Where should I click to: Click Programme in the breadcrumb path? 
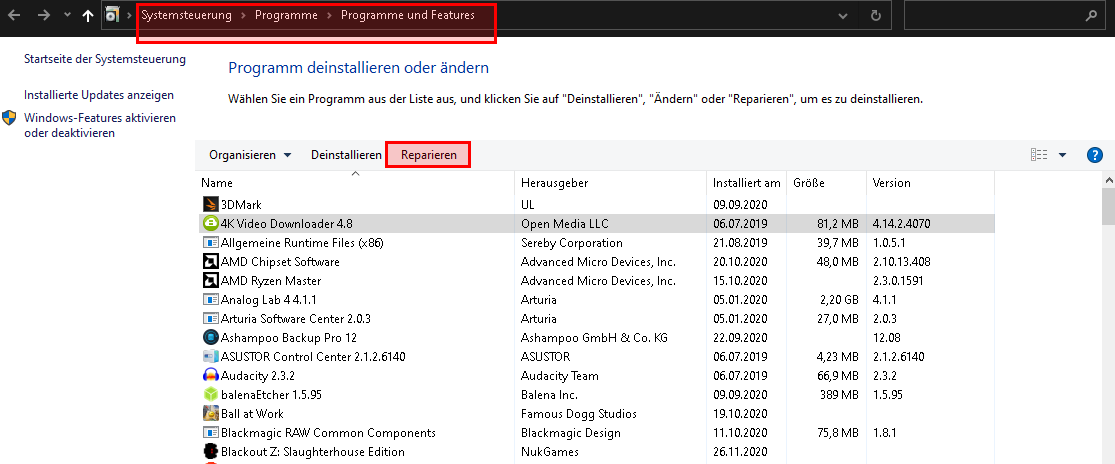(287, 15)
